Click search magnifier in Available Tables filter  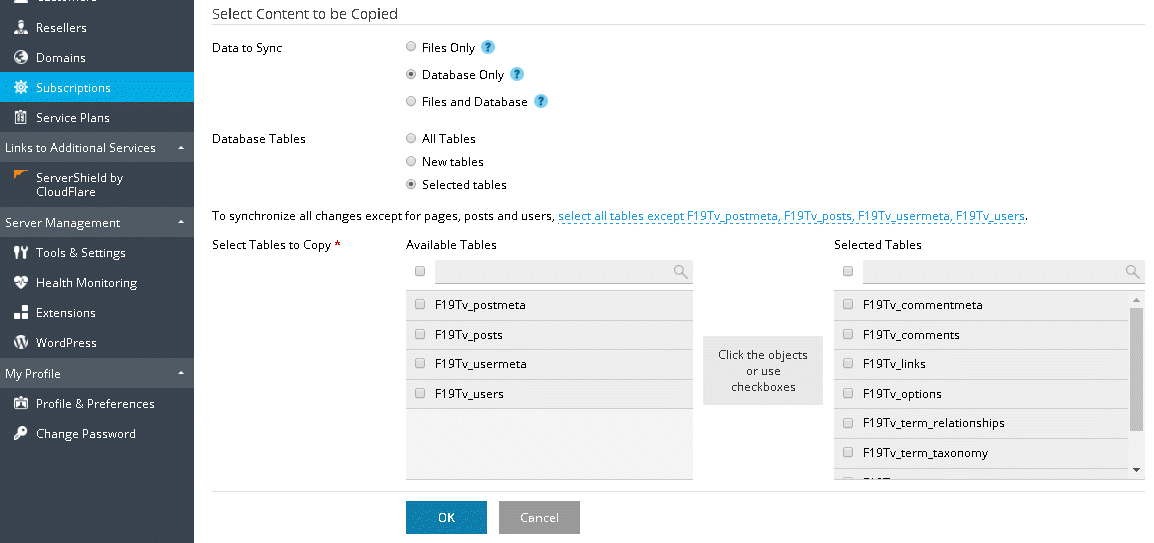(680, 271)
